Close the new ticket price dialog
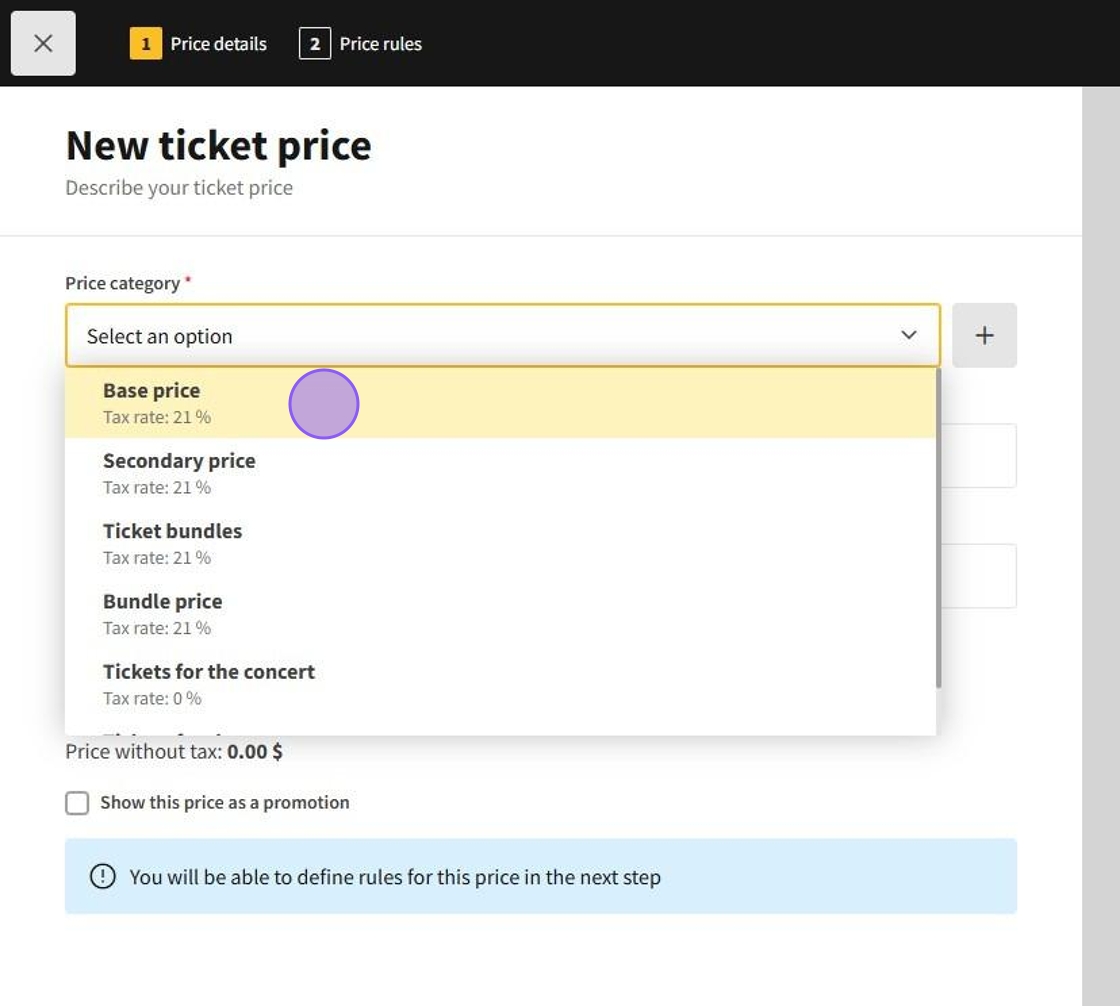 [43, 43]
